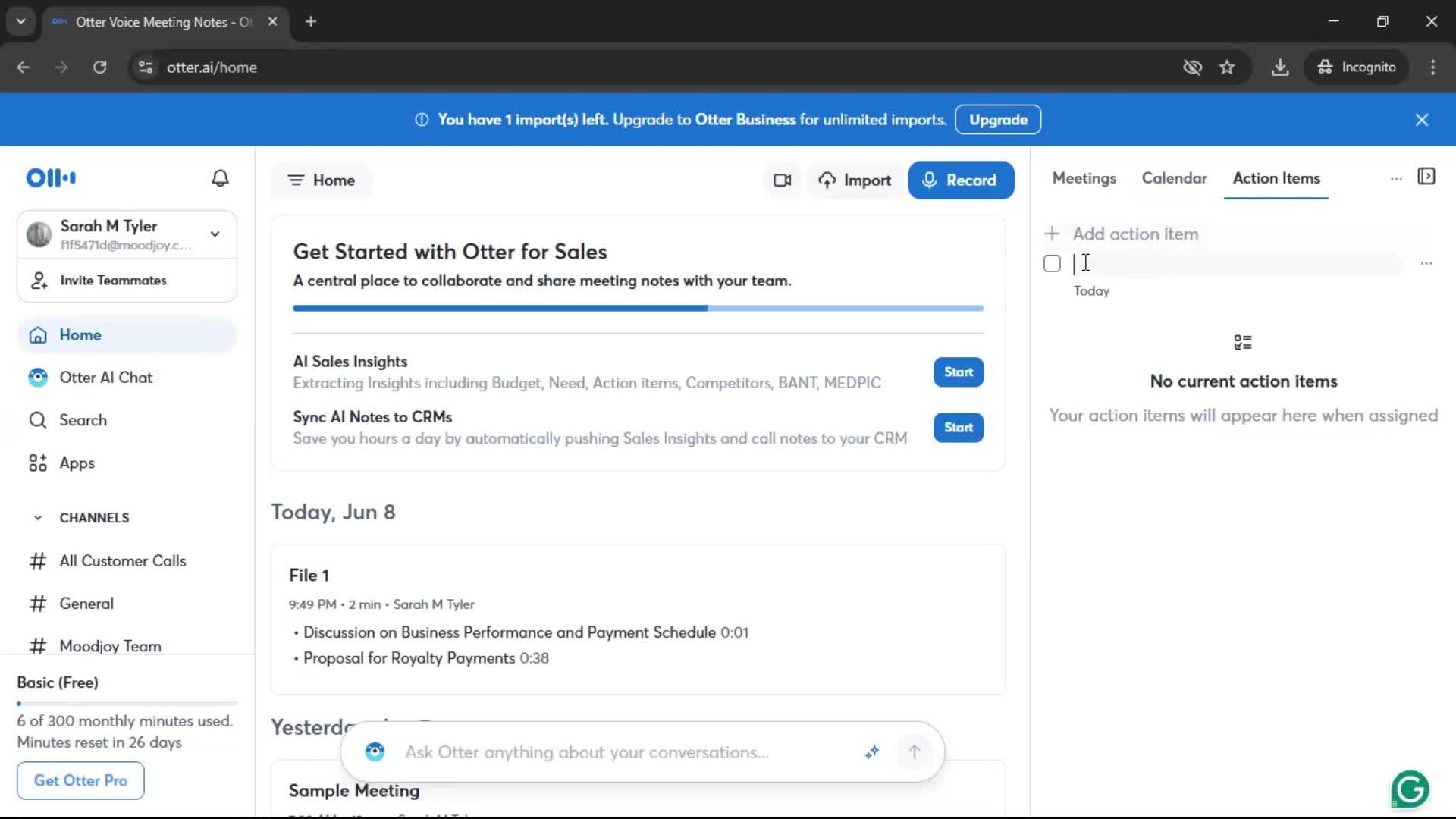Click the monthly minutes usage bar

pos(127,704)
